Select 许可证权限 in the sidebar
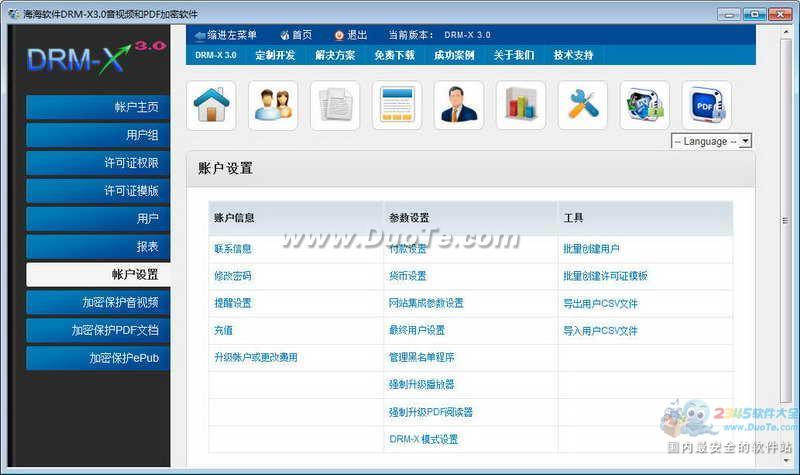The width and height of the screenshot is (800, 475). pyautogui.click(x=98, y=163)
